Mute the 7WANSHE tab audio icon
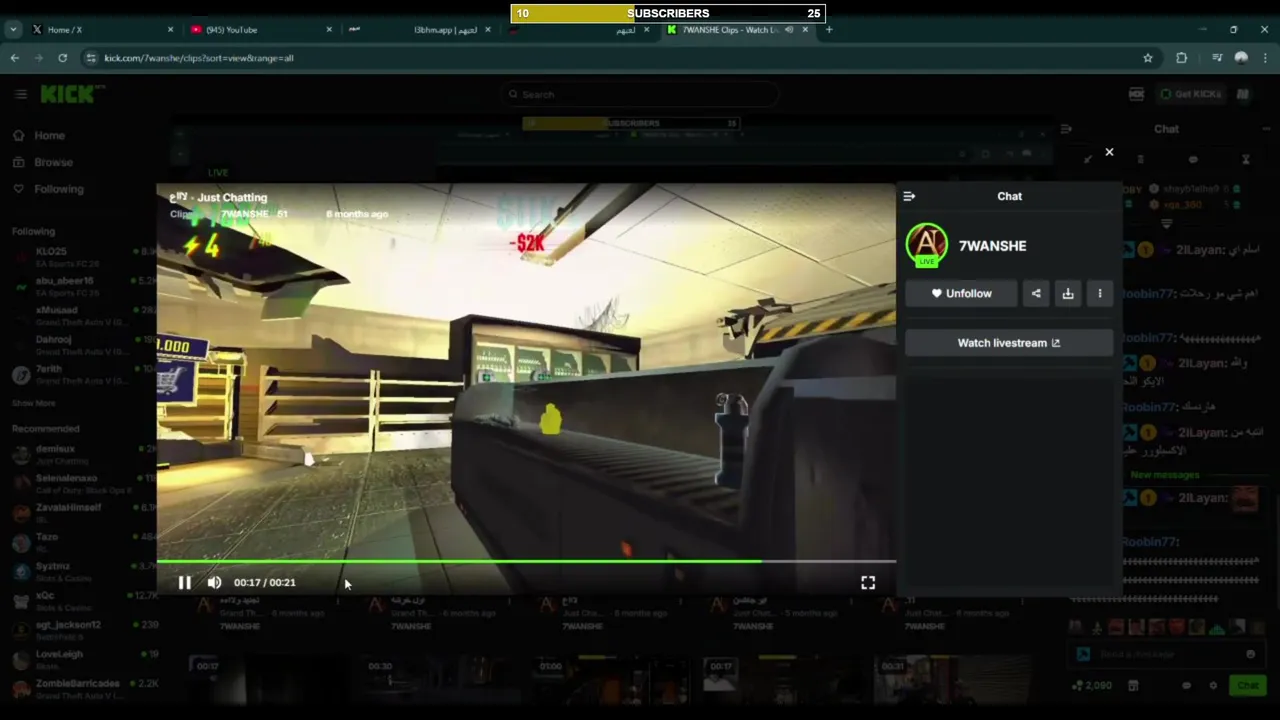The image size is (1280, 720). (789, 29)
